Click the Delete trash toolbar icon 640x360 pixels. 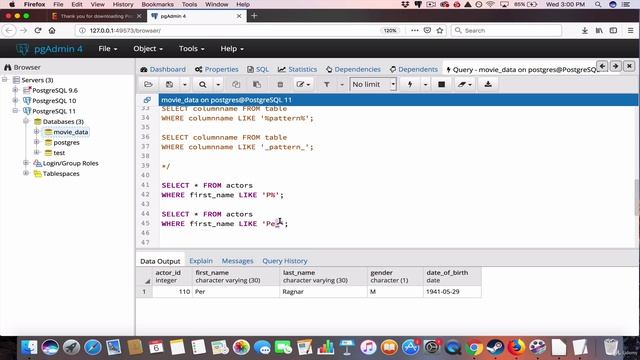pyautogui.click(x=280, y=84)
